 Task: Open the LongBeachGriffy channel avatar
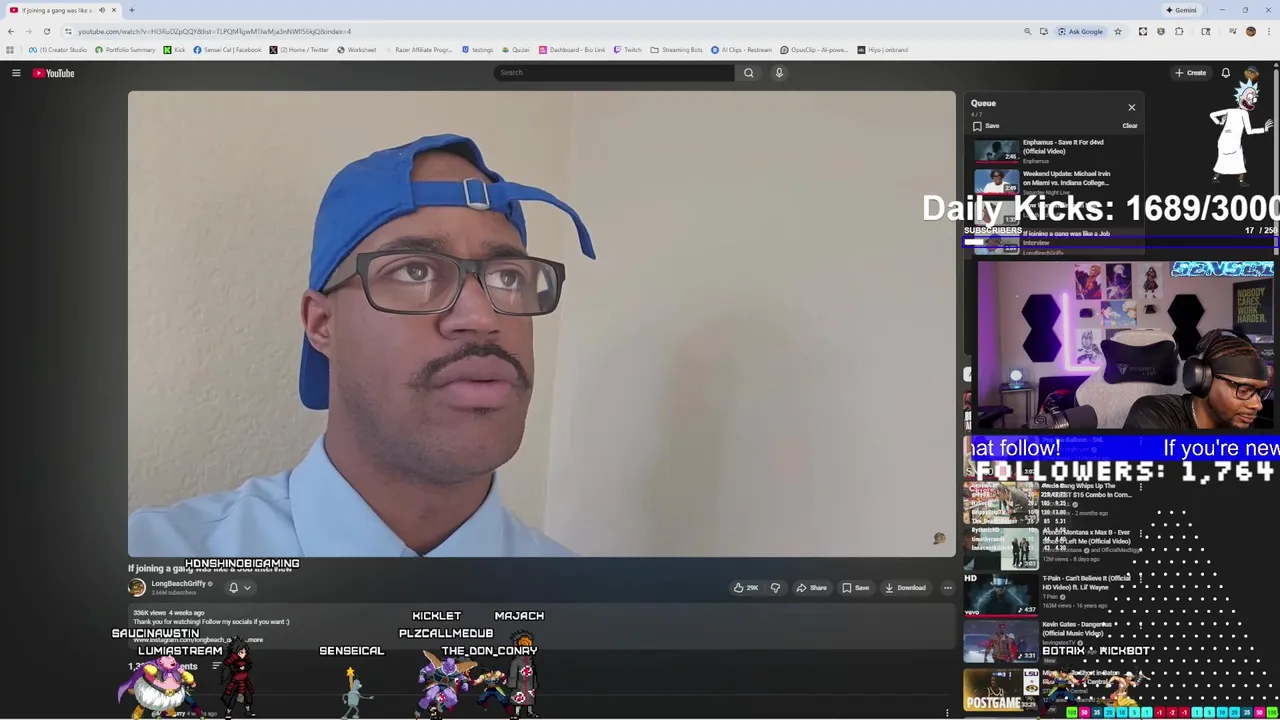(137, 588)
